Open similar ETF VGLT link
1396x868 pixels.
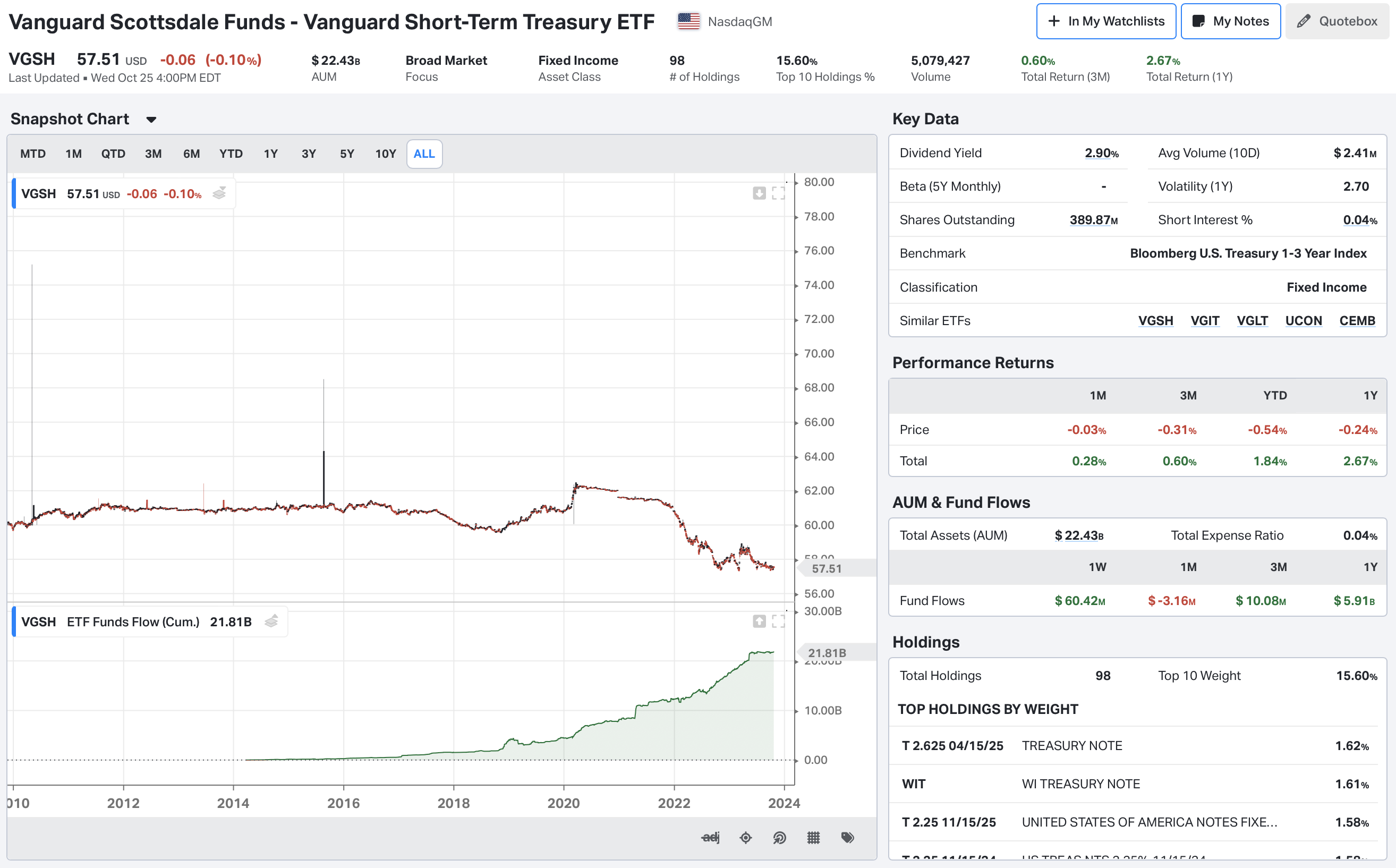1253,320
